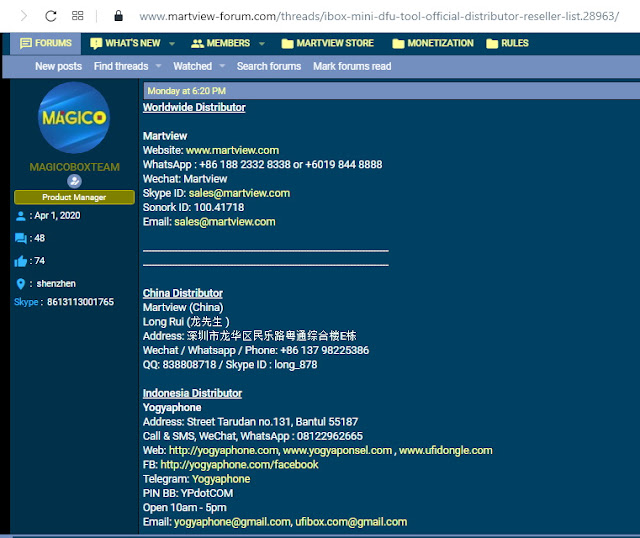Click yogyaphone@gmail.com email link
Viewport: 640px width, 538px height.
(x=232, y=522)
